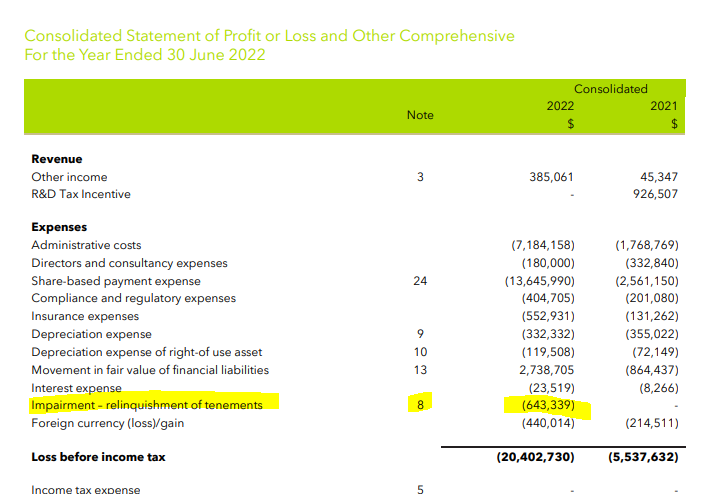The width and height of the screenshot is (710, 494).
Task: Click the statement title heading text
Action: click(269, 36)
